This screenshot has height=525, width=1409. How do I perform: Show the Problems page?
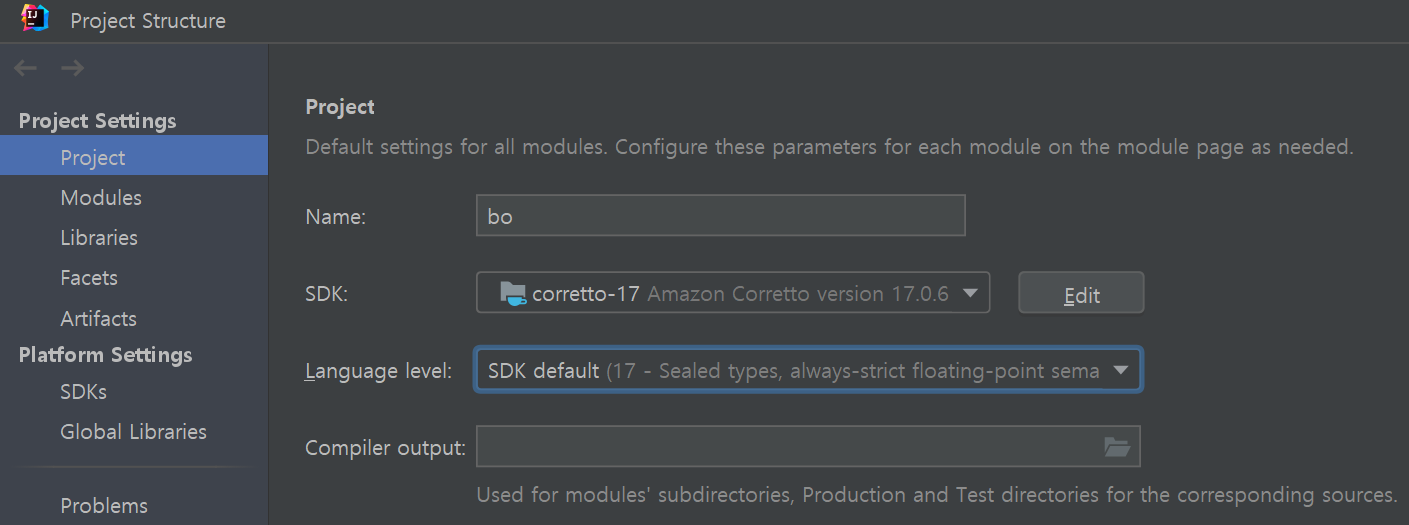tap(104, 505)
